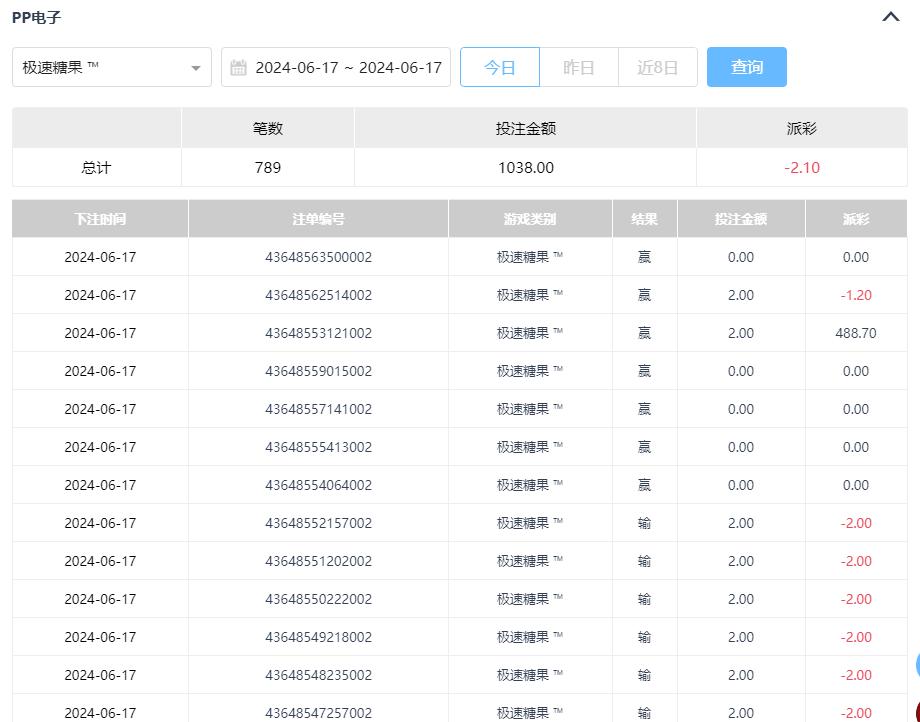Screen dimensions: 920x722
Task: Click the 查询 search button
Action: 746,67
